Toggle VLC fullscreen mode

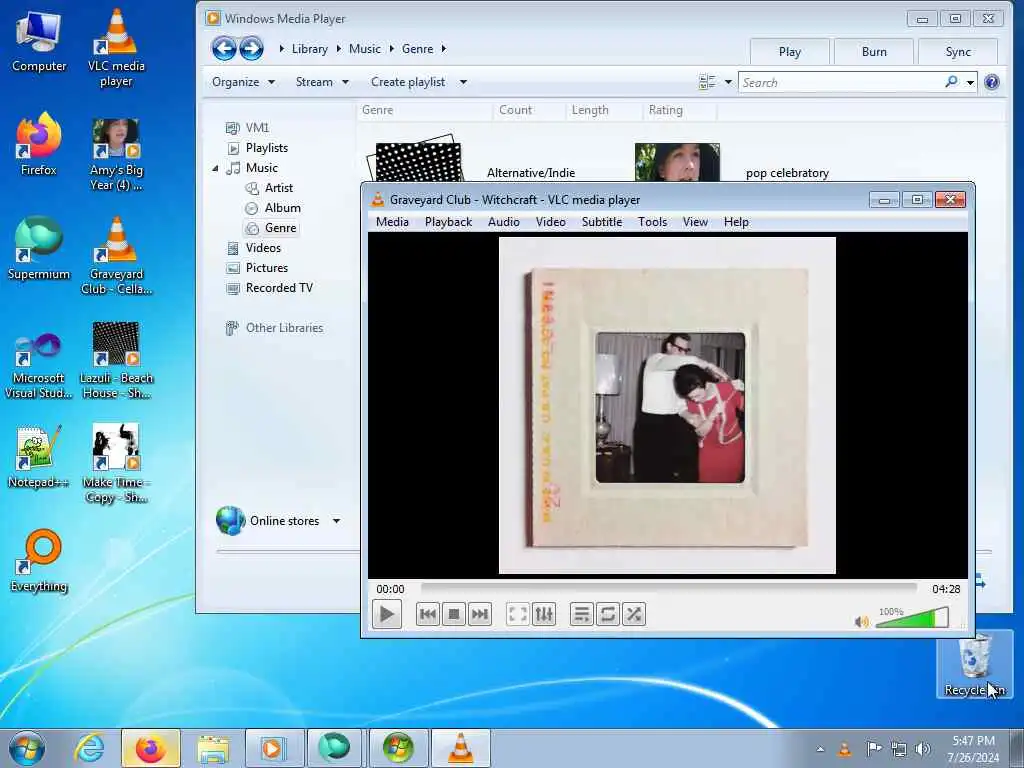pos(518,615)
